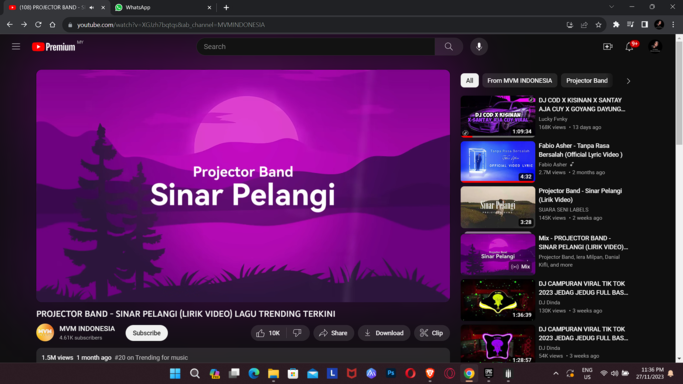Open the notifications bell

[630, 47]
